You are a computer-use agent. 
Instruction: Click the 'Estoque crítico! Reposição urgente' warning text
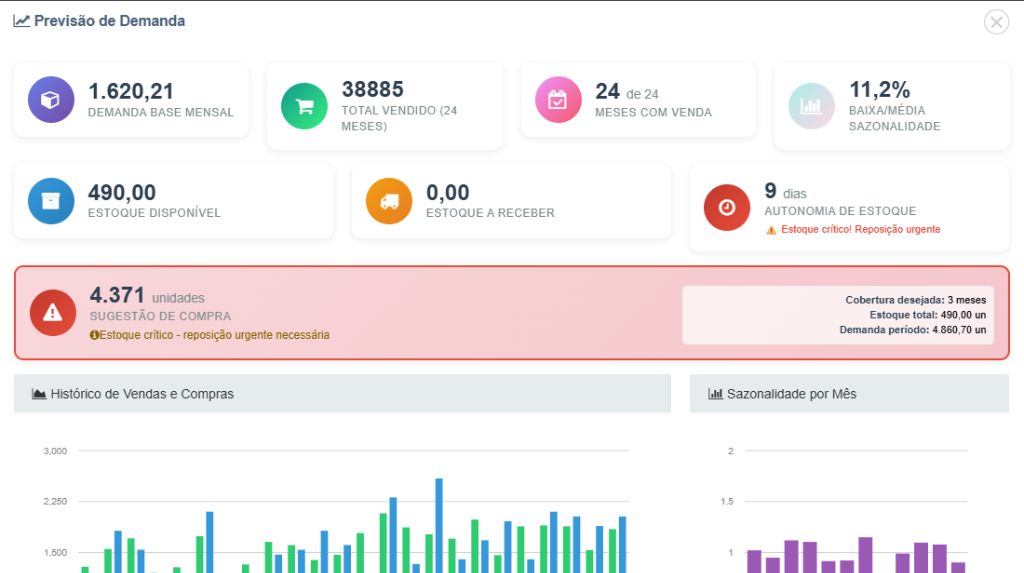pyautogui.click(x=860, y=229)
